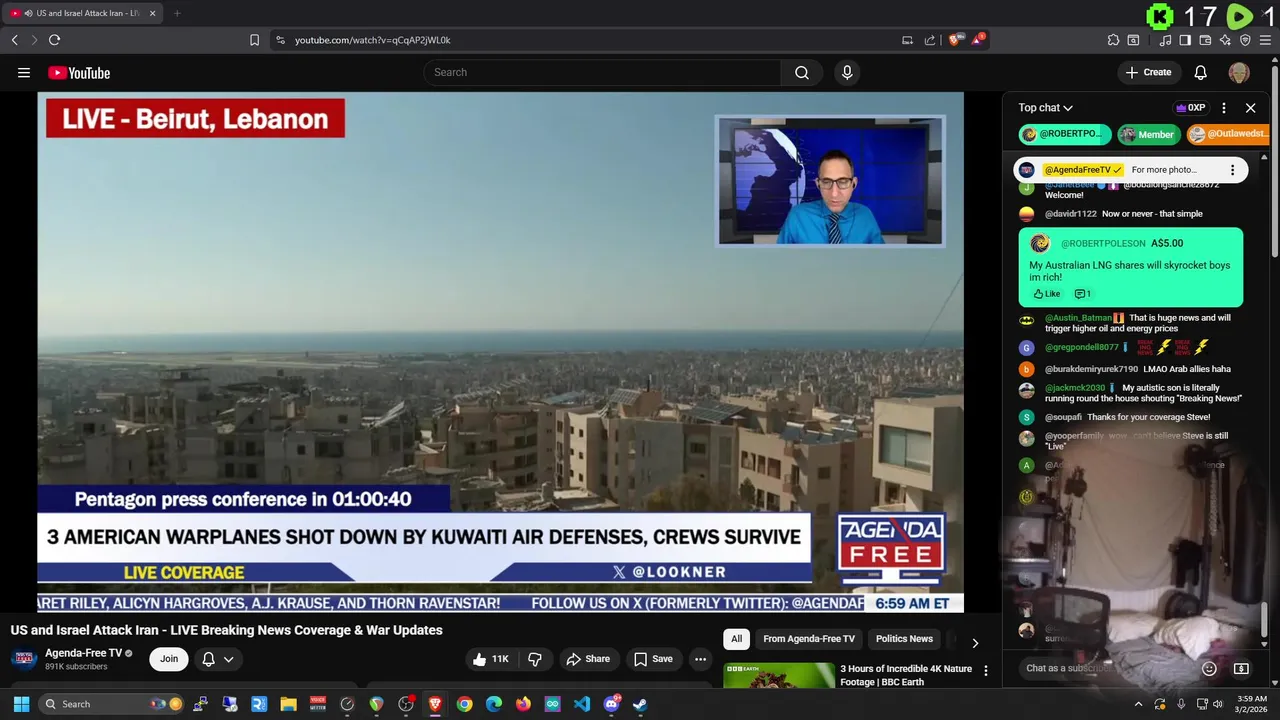Open Brave Rewards triangle icon
The width and height of the screenshot is (1280, 720).
tap(978, 40)
